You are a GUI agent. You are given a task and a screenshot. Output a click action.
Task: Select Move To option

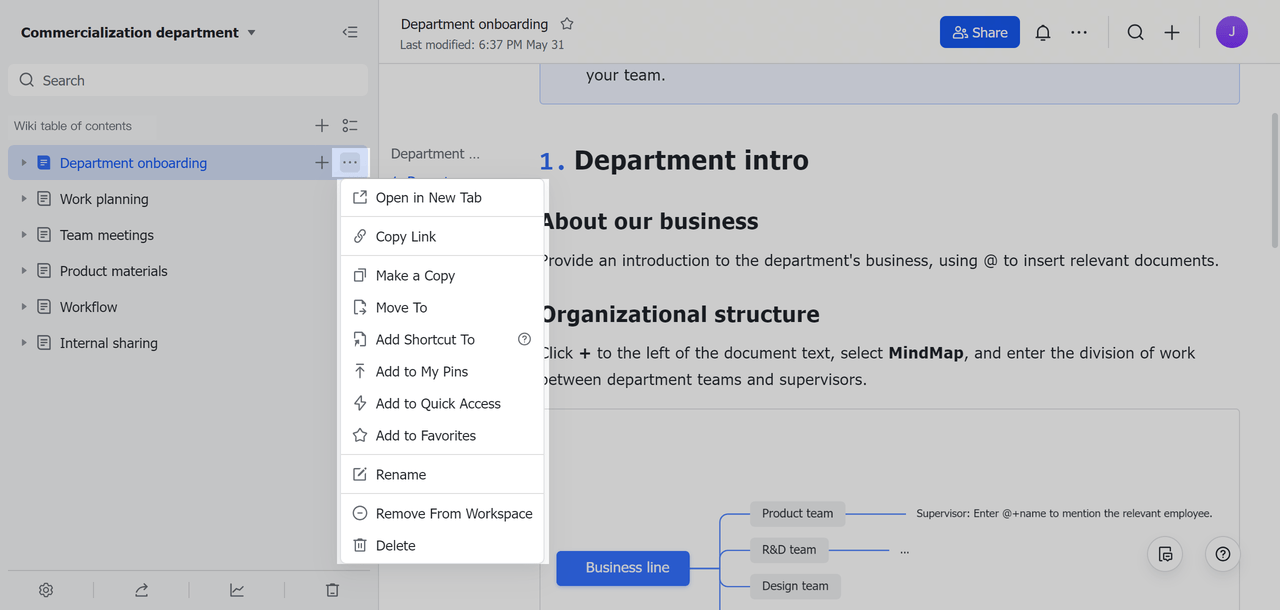pos(442,307)
